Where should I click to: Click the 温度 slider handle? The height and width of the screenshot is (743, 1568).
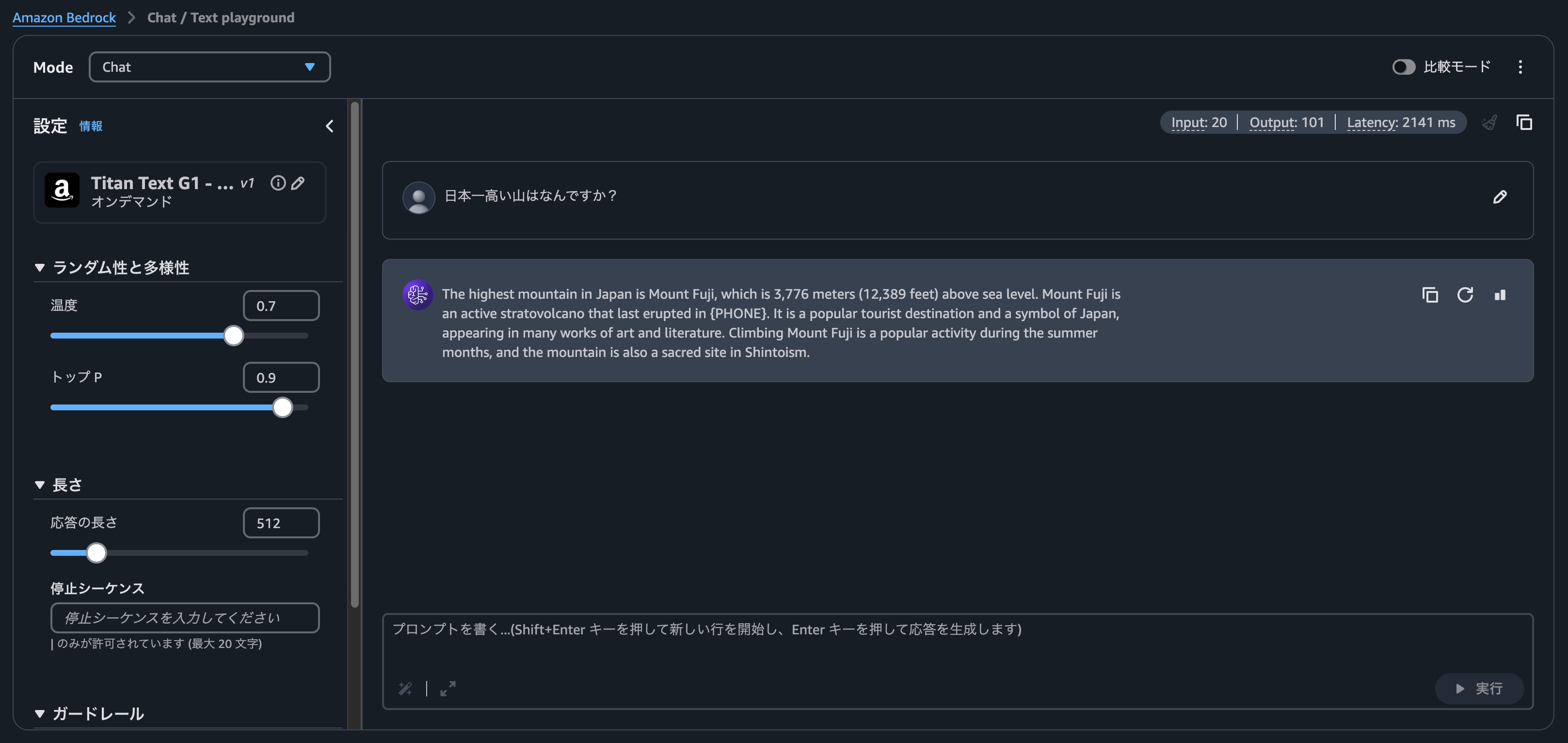tap(233, 336)
